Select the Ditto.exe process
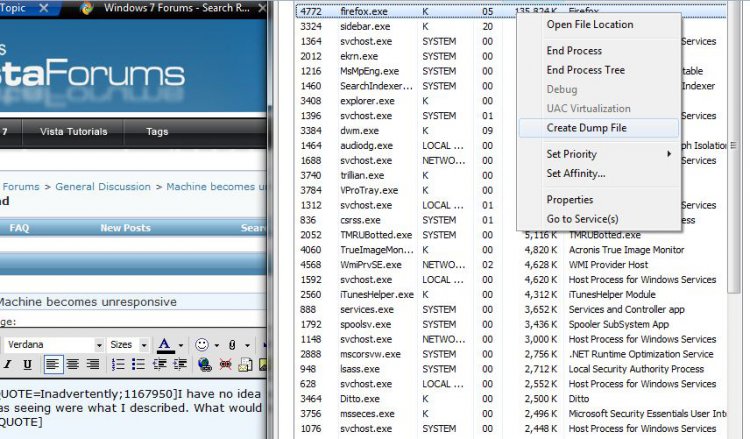This screenshot has width=750, height=439. [x=360, y=399]
